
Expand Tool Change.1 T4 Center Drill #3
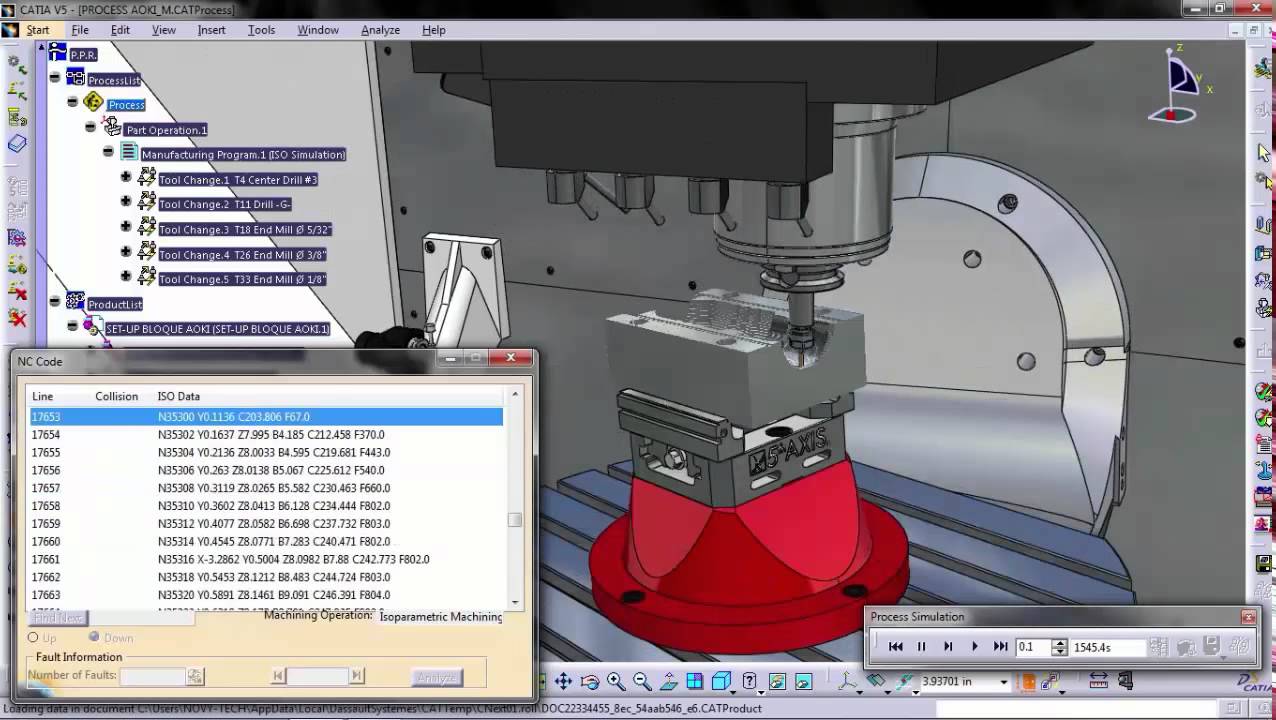(x=126, y=177)
